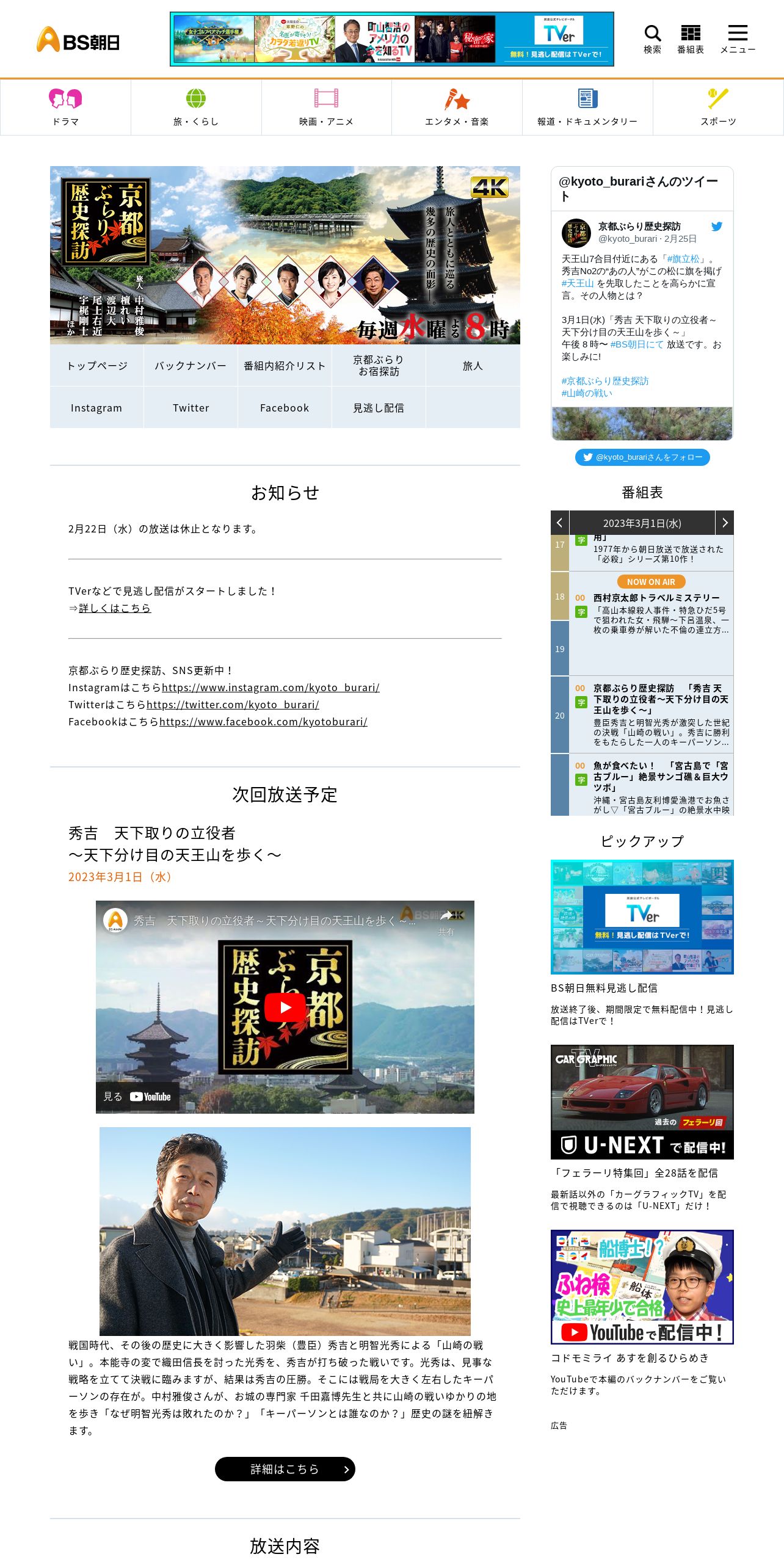
Task: Open the トップページ tab
Action: point(97,365)
